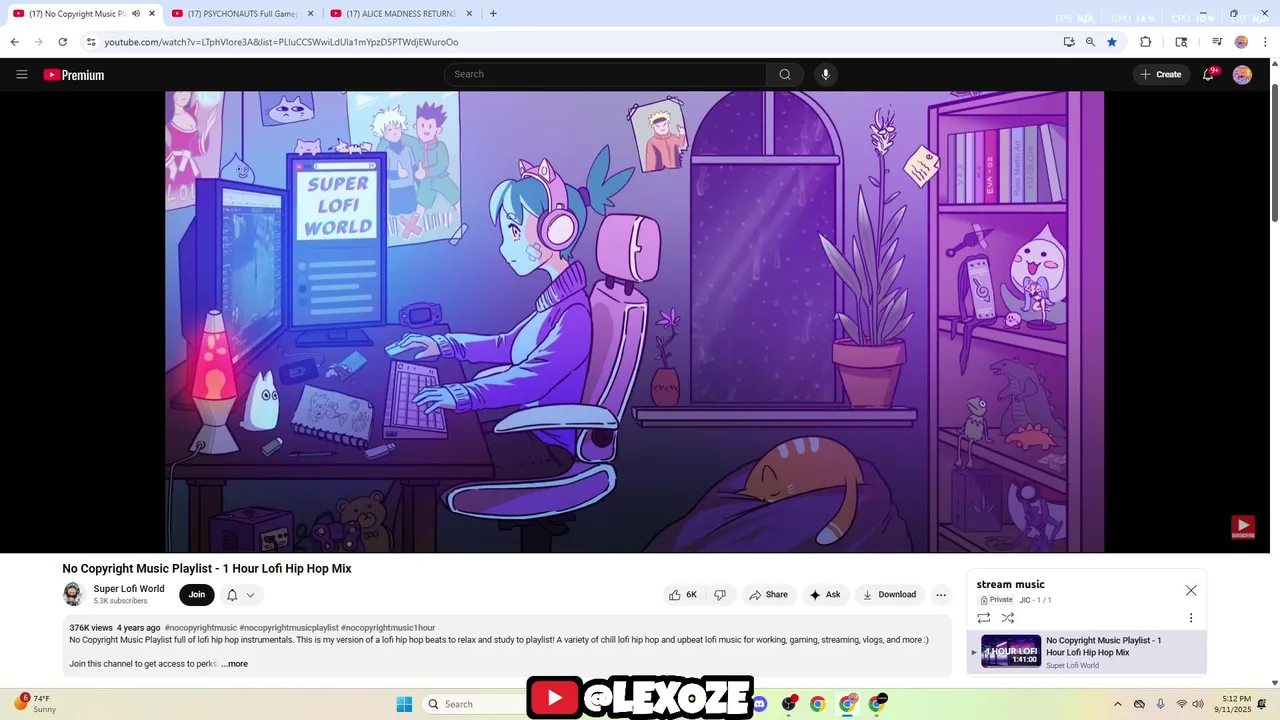Open Windows Start menu
The image size is (1280, 720).
coord(404,704)
